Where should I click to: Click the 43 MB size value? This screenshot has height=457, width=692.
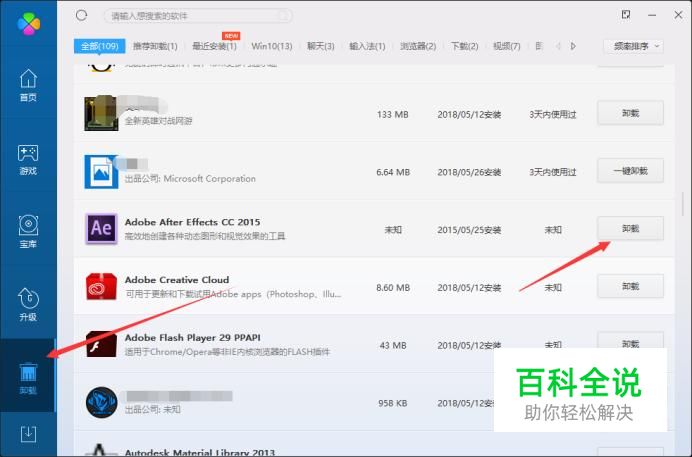[x=393, y=345]
